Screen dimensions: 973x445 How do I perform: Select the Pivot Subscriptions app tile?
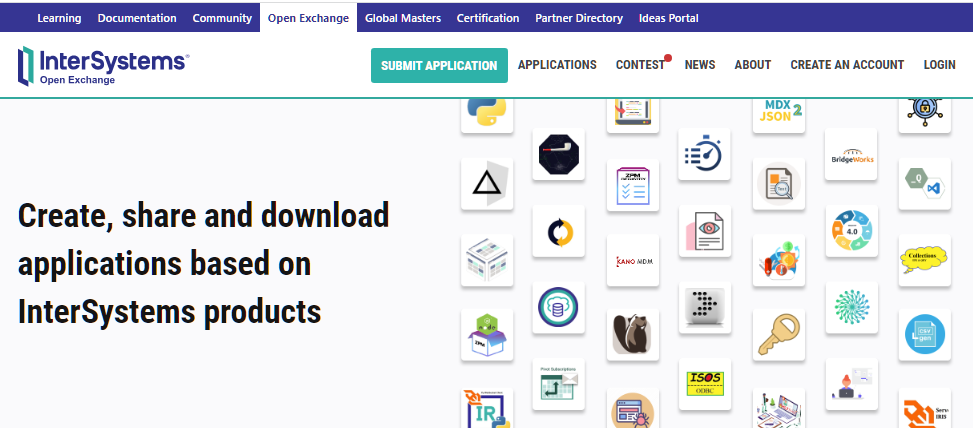558,384
